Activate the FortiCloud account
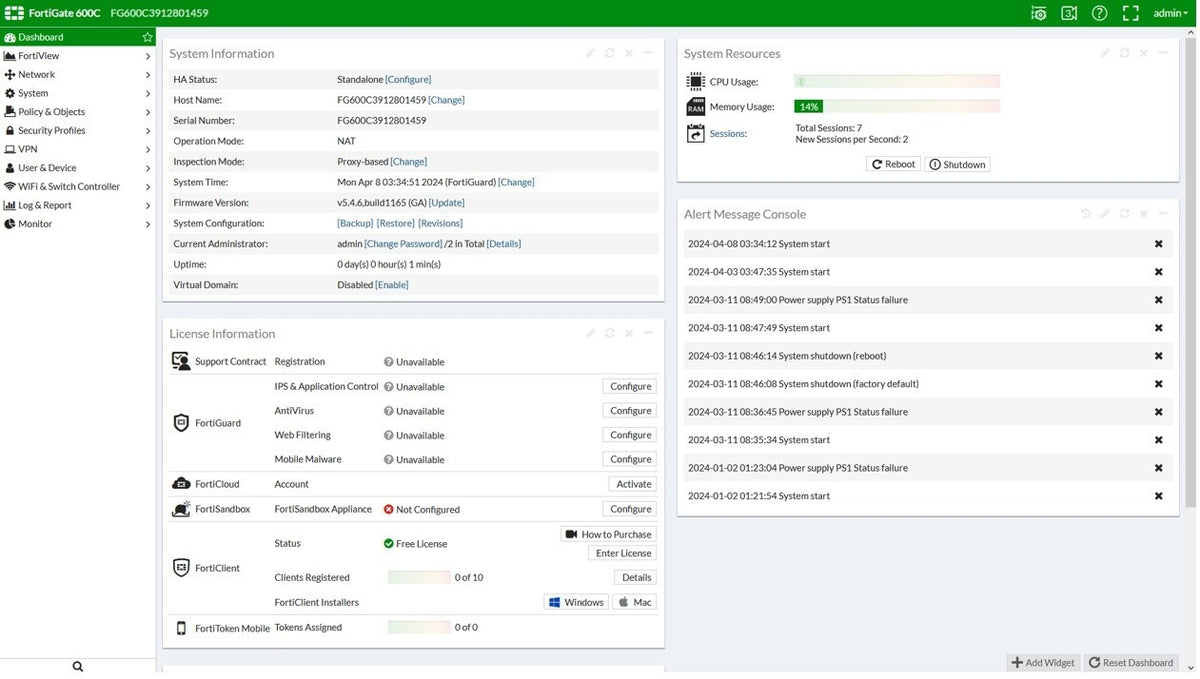This screenshot has height=679, width=1200. [633, 484]
